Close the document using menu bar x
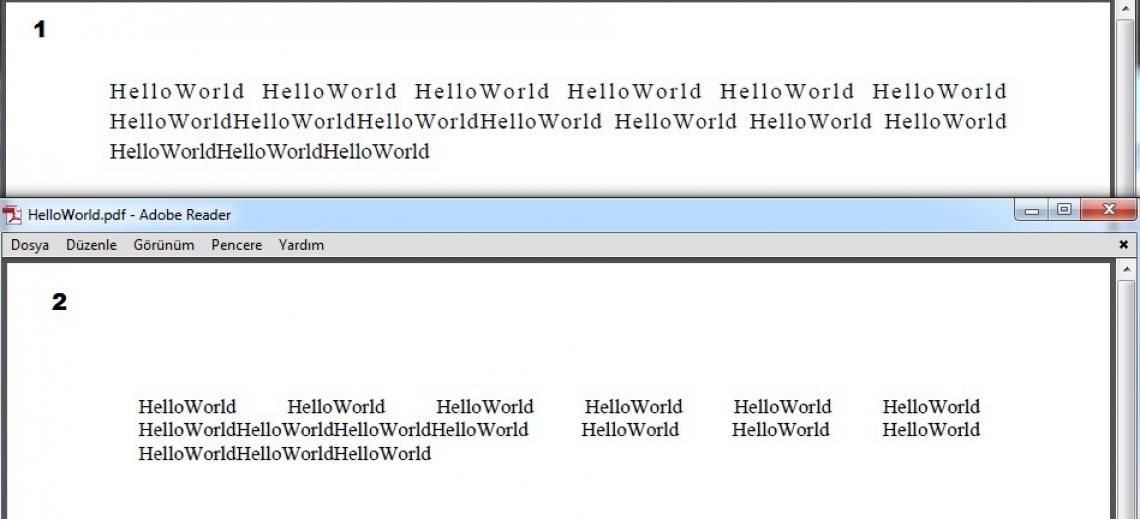Screen dimensions: 1140x519 [x=1123, y=245]
